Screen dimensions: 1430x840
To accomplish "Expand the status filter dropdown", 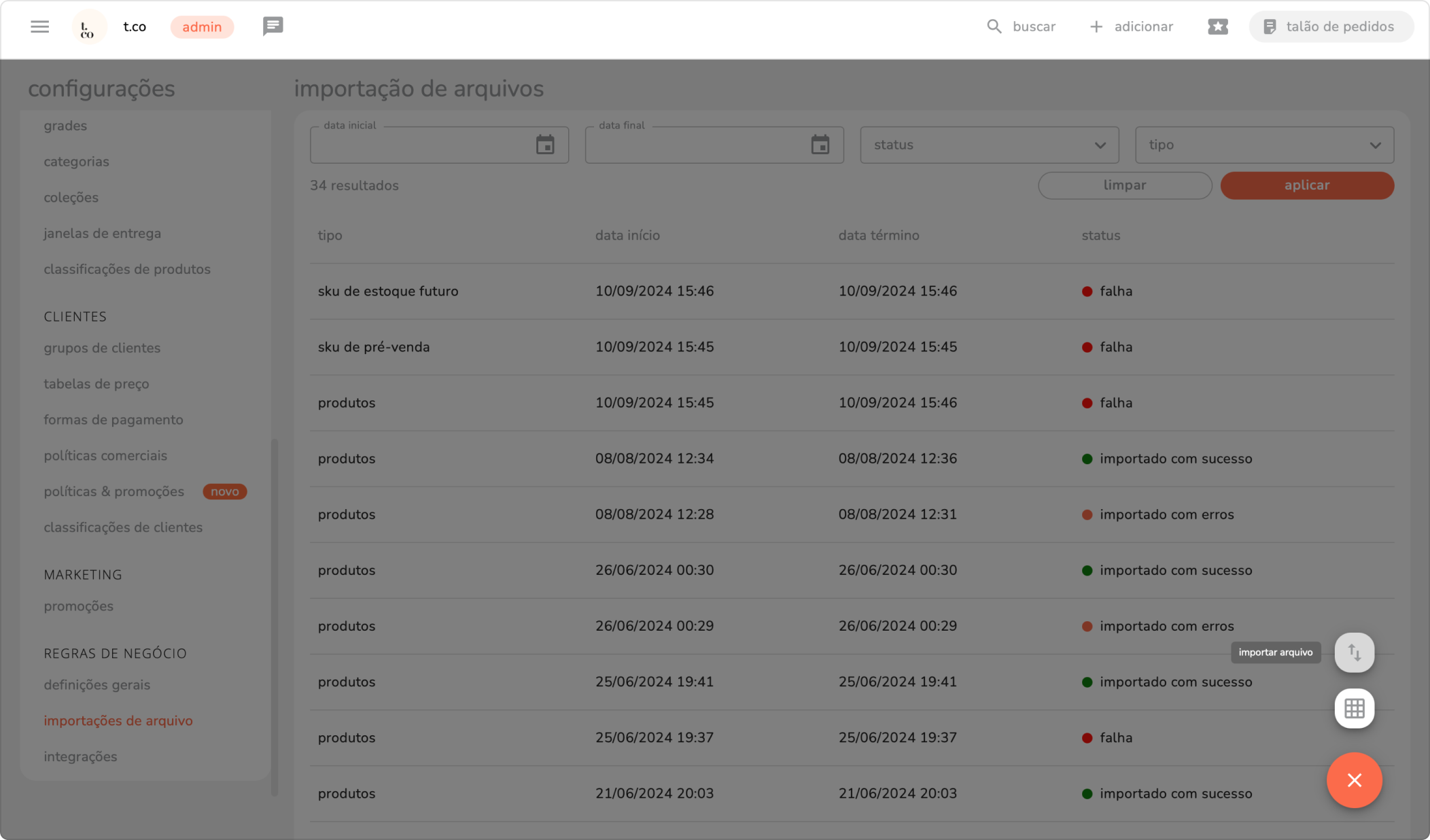I will [x=989, y=145].
